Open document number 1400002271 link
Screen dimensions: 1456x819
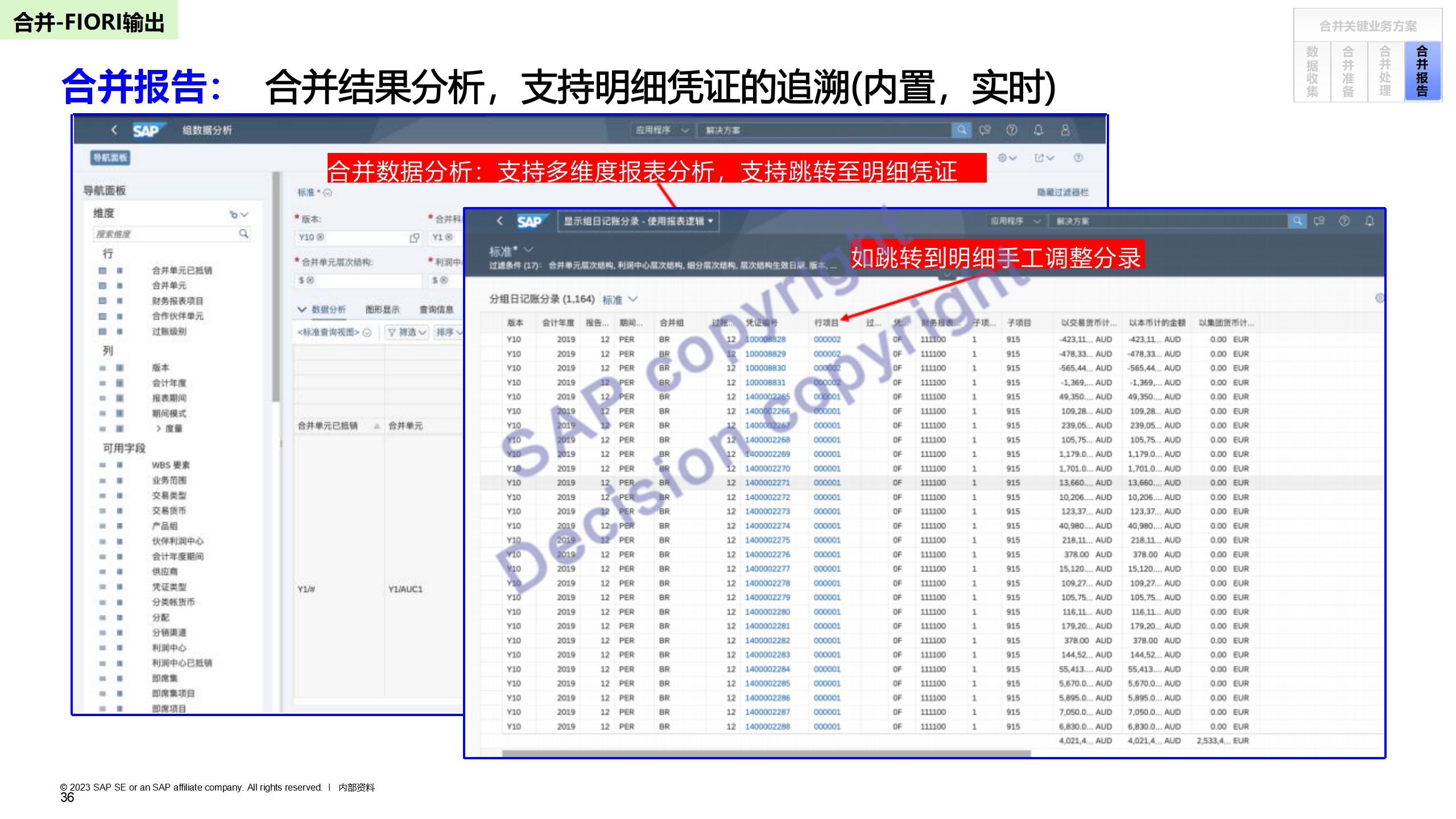[767, 482]
